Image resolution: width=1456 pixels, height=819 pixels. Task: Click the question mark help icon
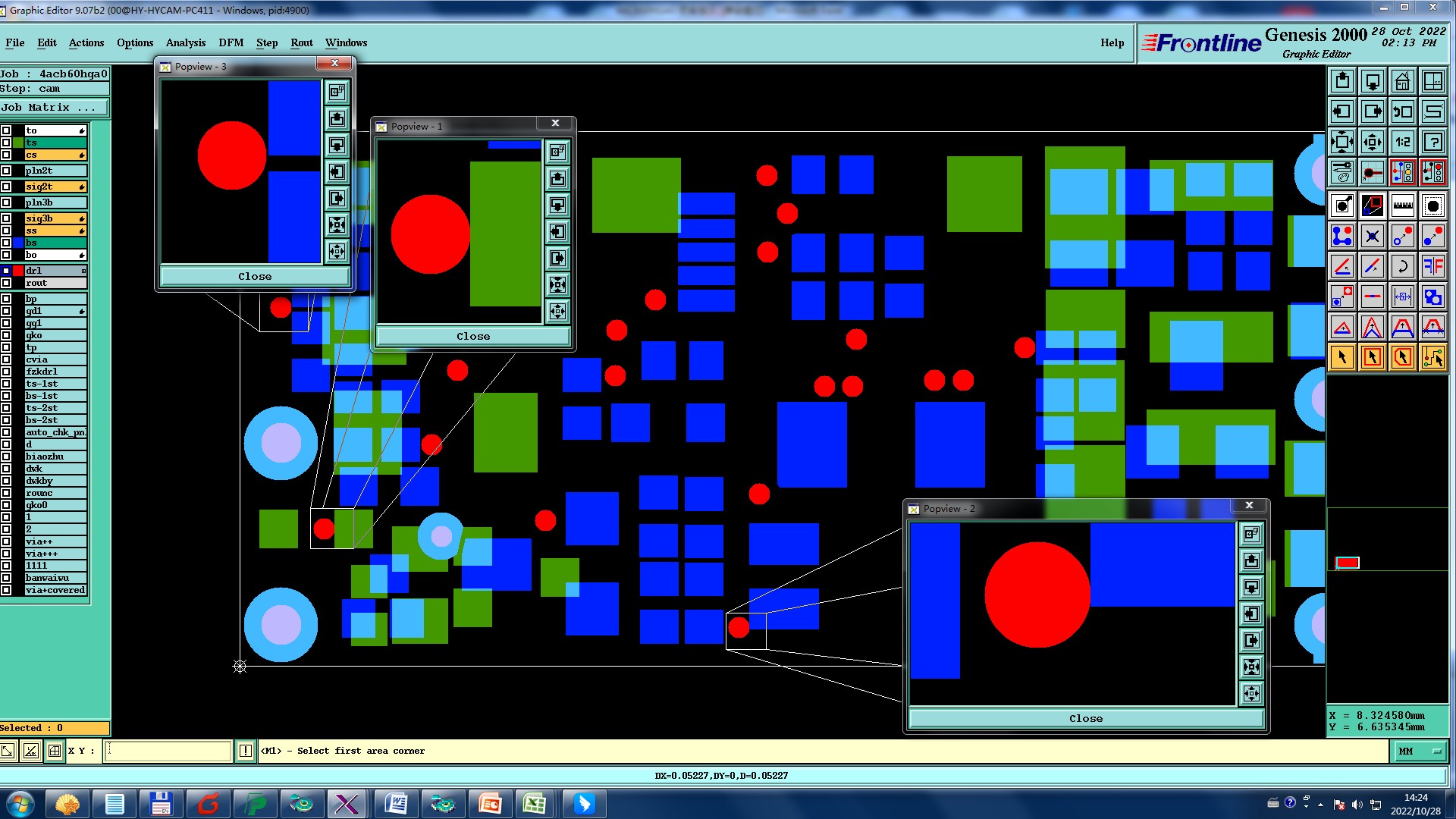[1432, 142]
